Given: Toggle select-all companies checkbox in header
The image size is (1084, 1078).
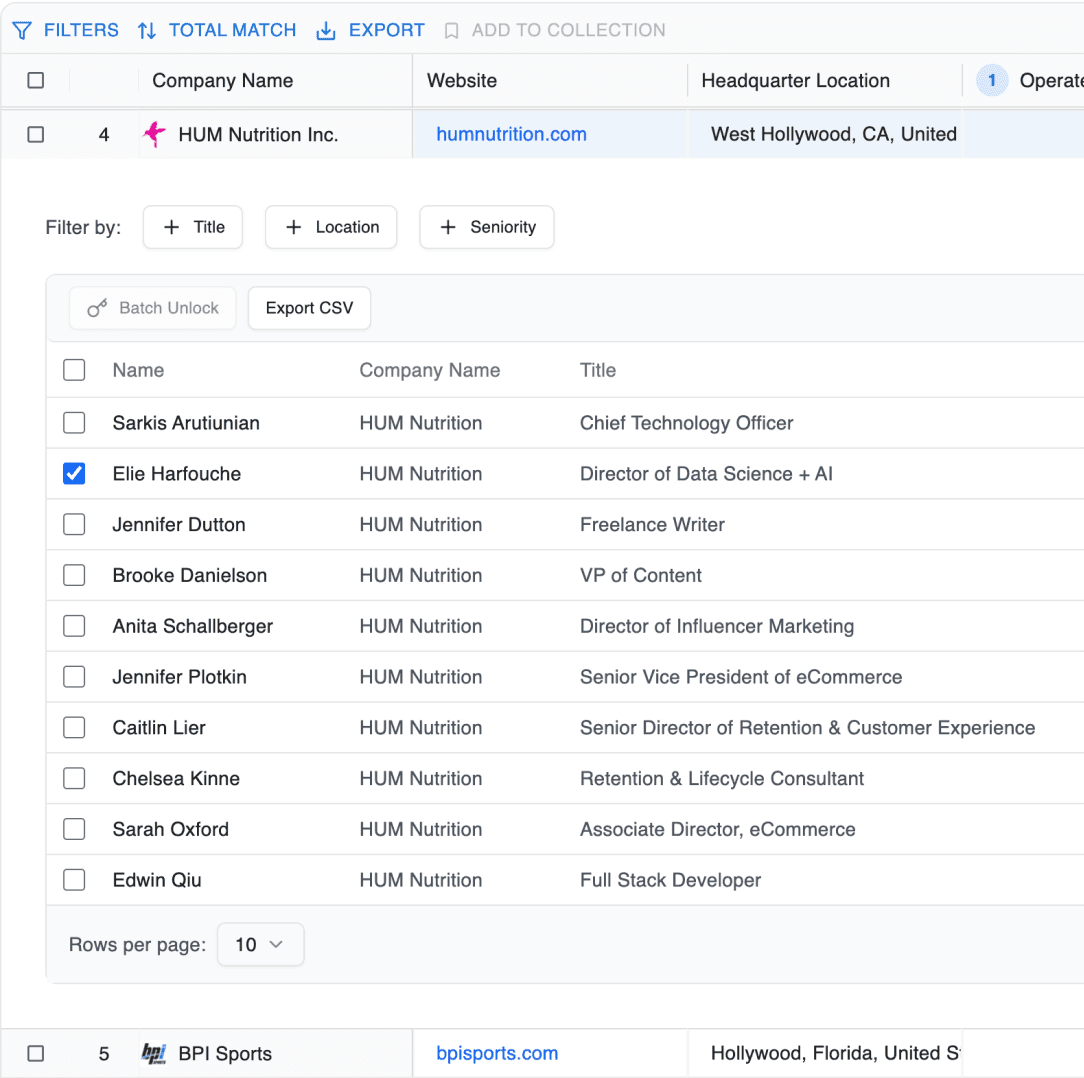Looking at the screenshot, I should 36,80.
